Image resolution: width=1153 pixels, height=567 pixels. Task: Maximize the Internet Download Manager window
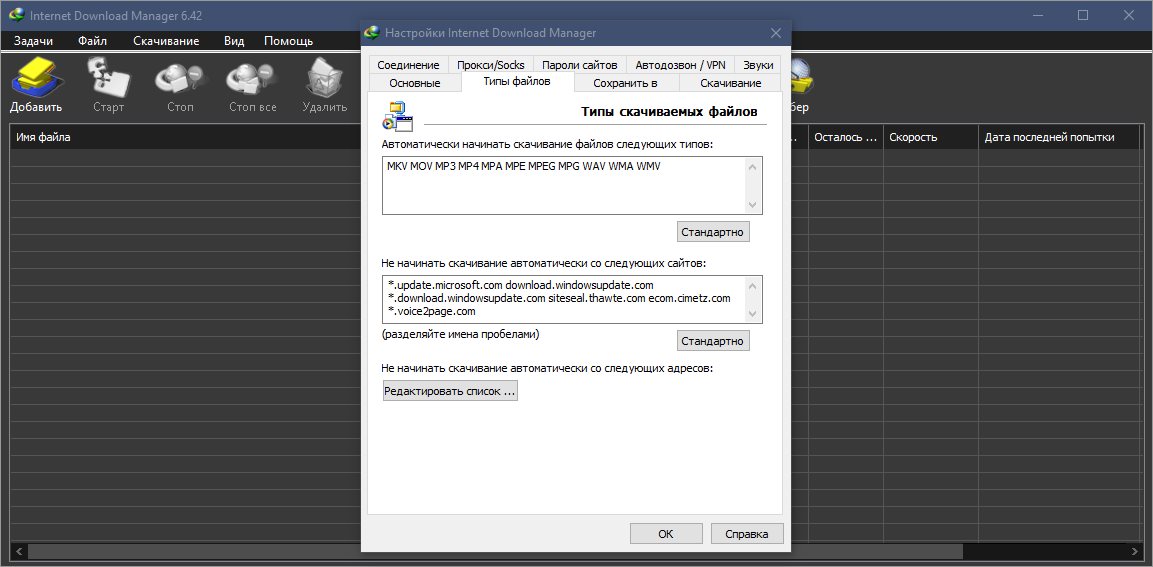[1082, 15]
